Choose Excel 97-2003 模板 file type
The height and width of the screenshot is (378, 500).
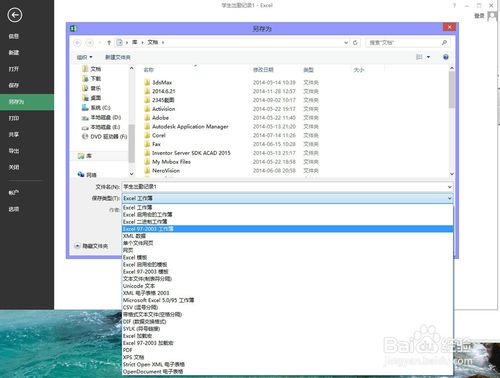pyautogui.click(x=287, y=272)
